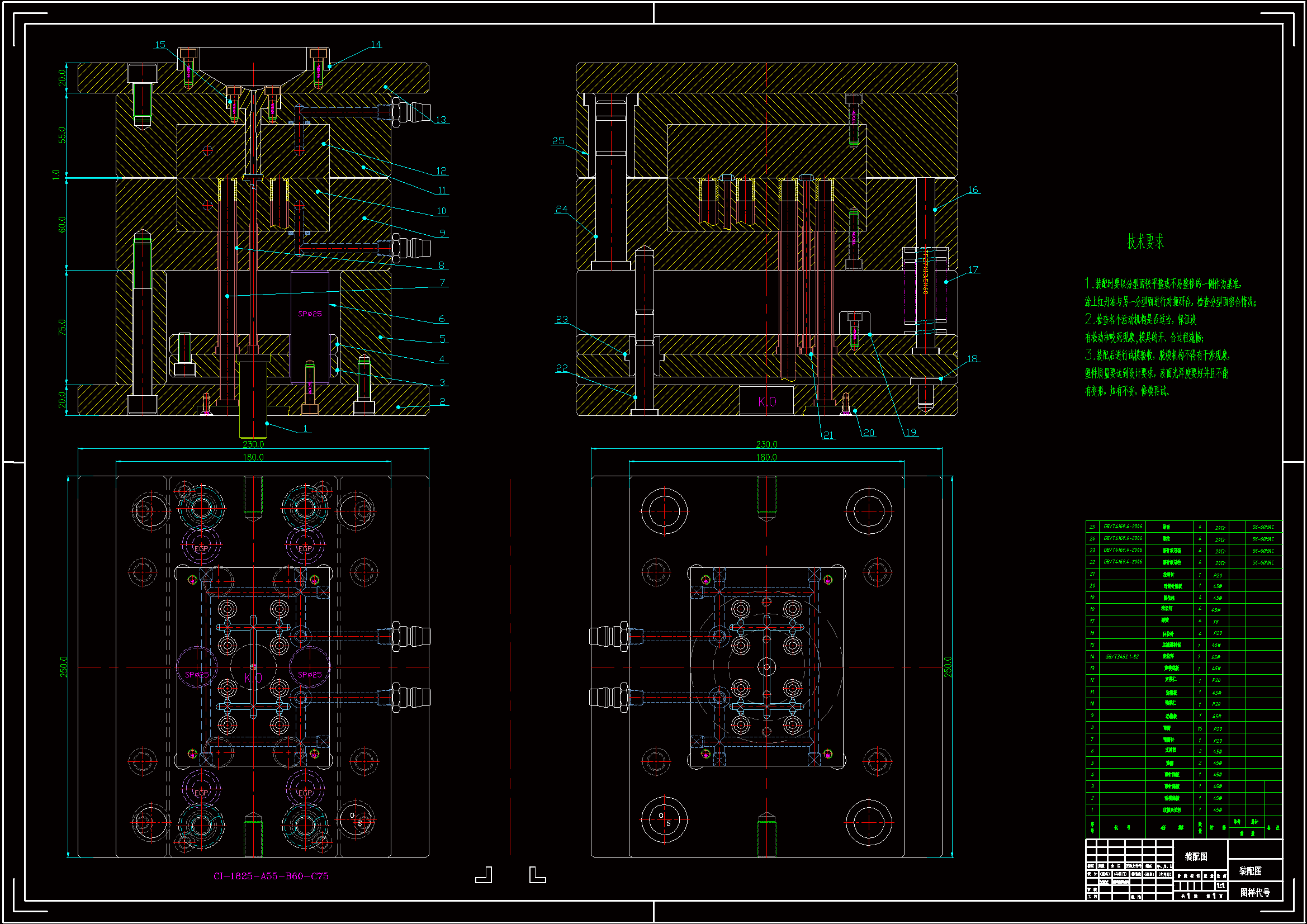Click part balloon number 21
This screenshot has height=924, width=1307.
(x=828, y=435)
